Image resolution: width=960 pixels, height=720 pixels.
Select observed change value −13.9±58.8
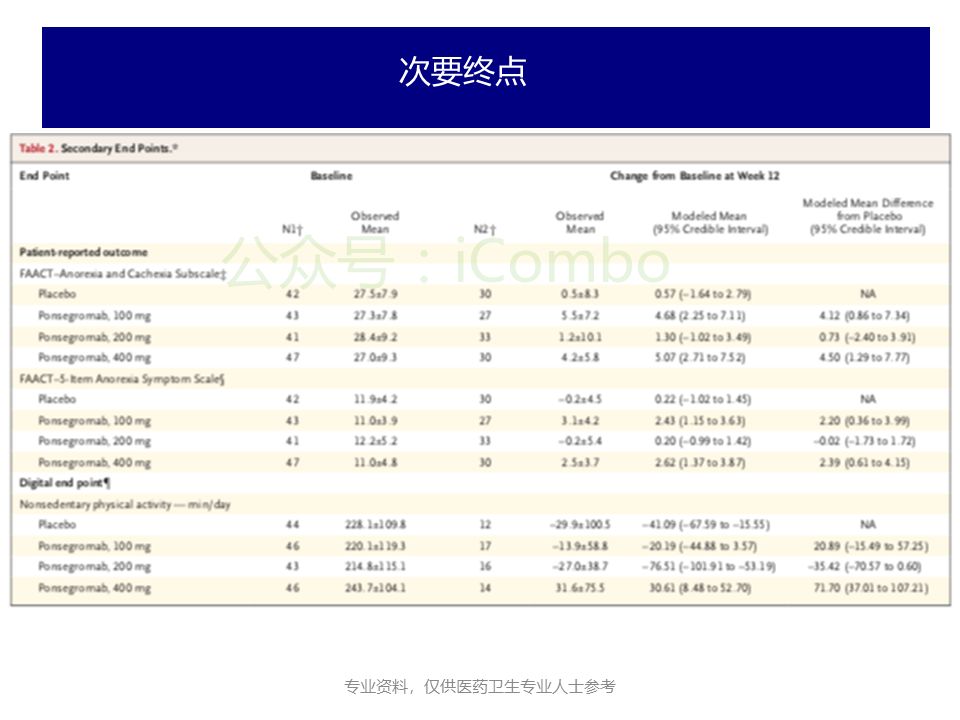click(580, 546)
